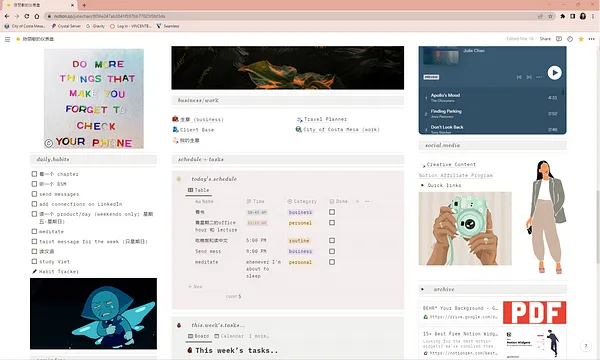Go back with browser back arrow

(7, 16)
